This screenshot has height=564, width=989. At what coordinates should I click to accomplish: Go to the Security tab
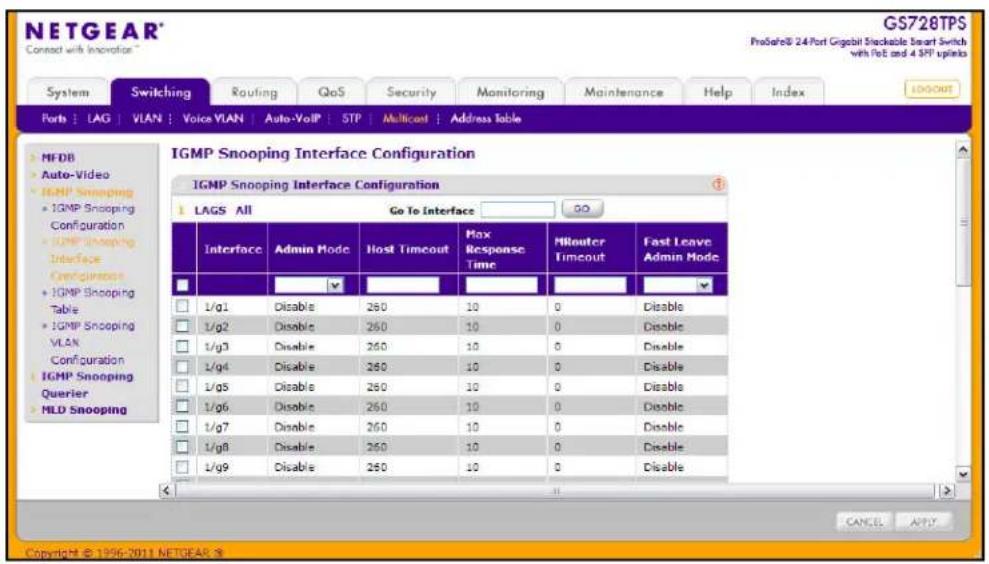click(411, 92)
